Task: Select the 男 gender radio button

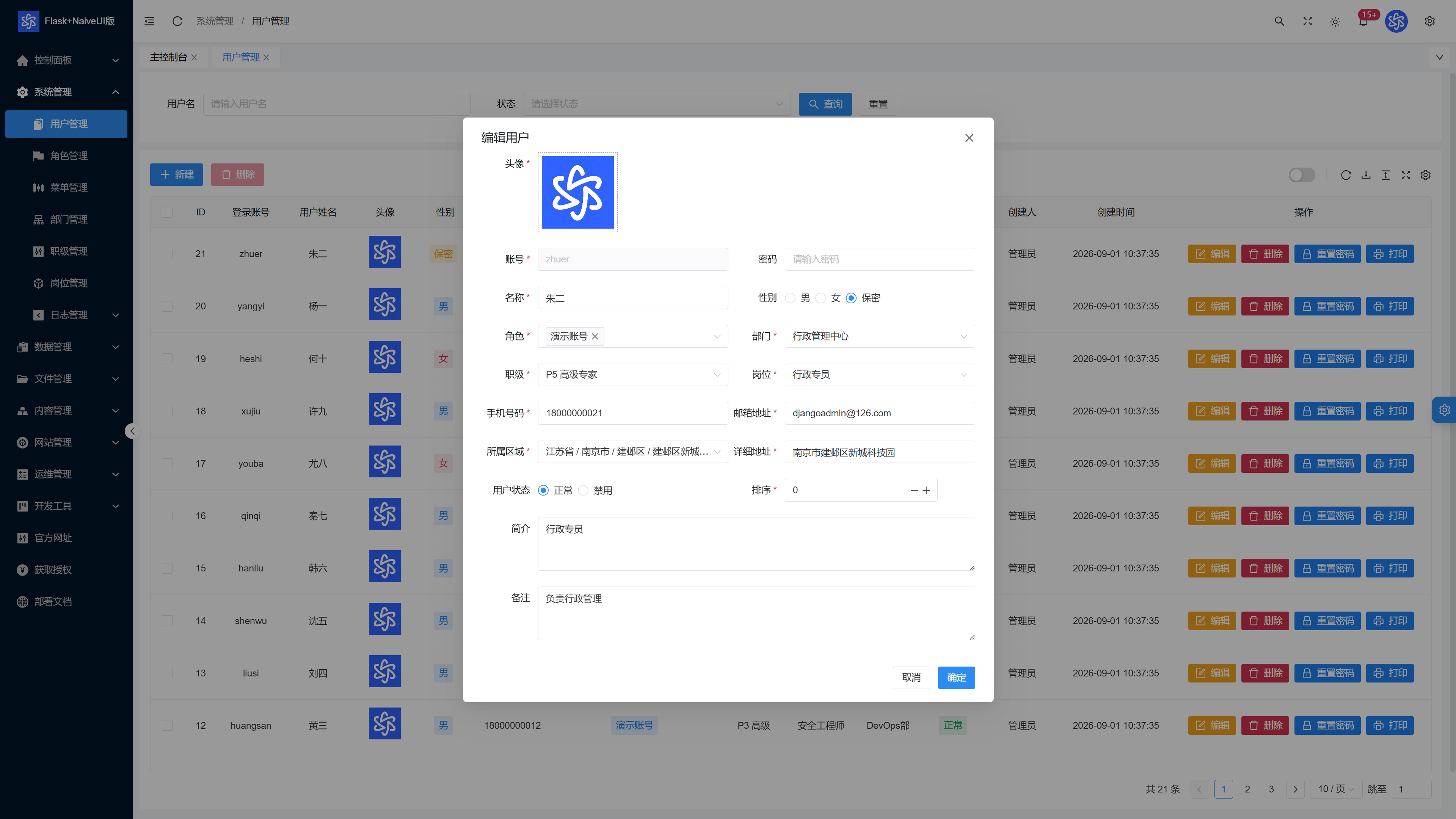Action: 790,298
